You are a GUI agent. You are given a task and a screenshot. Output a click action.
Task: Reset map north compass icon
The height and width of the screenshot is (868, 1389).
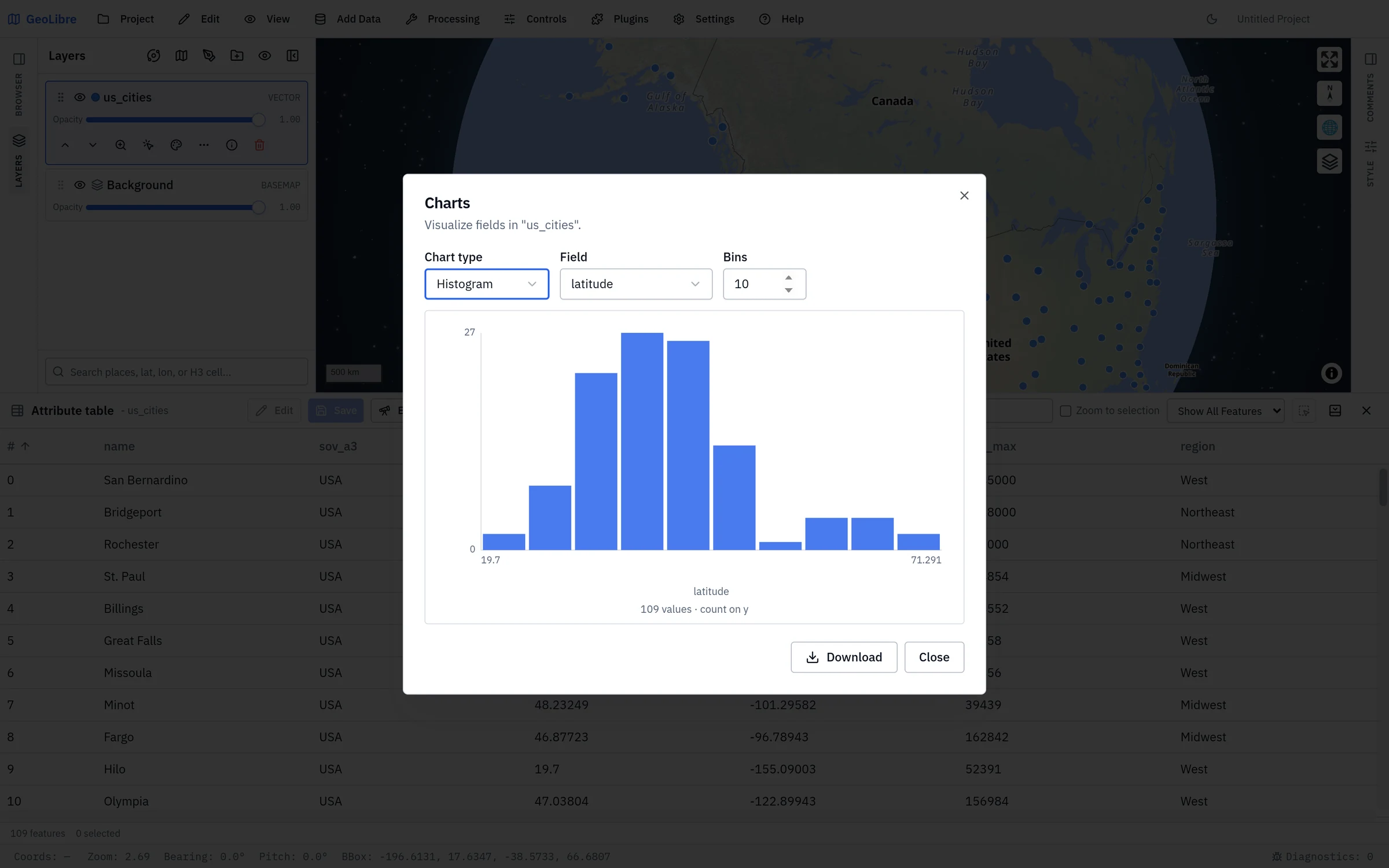coord(1329,93)
